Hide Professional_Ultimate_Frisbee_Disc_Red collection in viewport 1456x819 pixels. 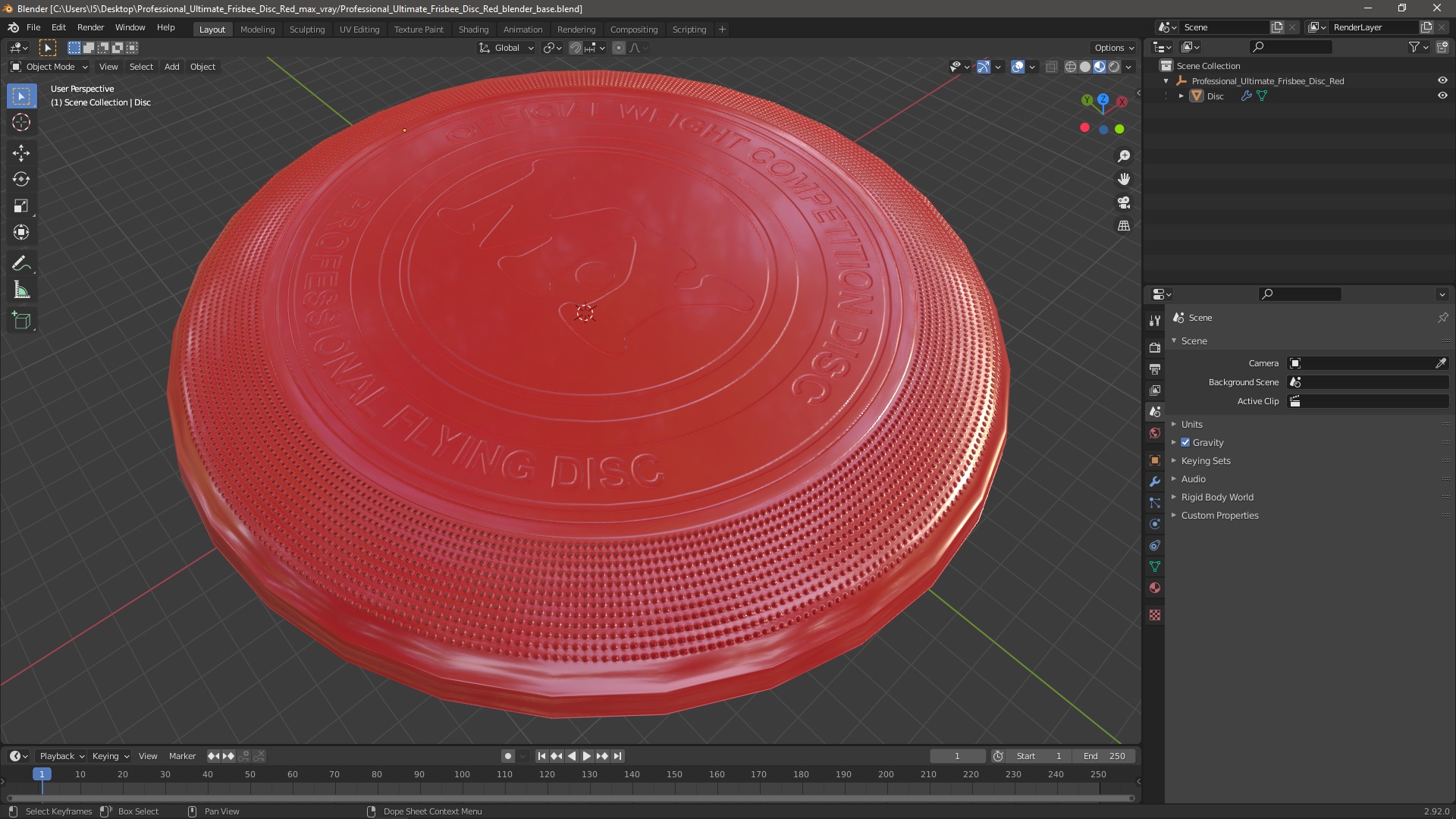coord(1442,80)
